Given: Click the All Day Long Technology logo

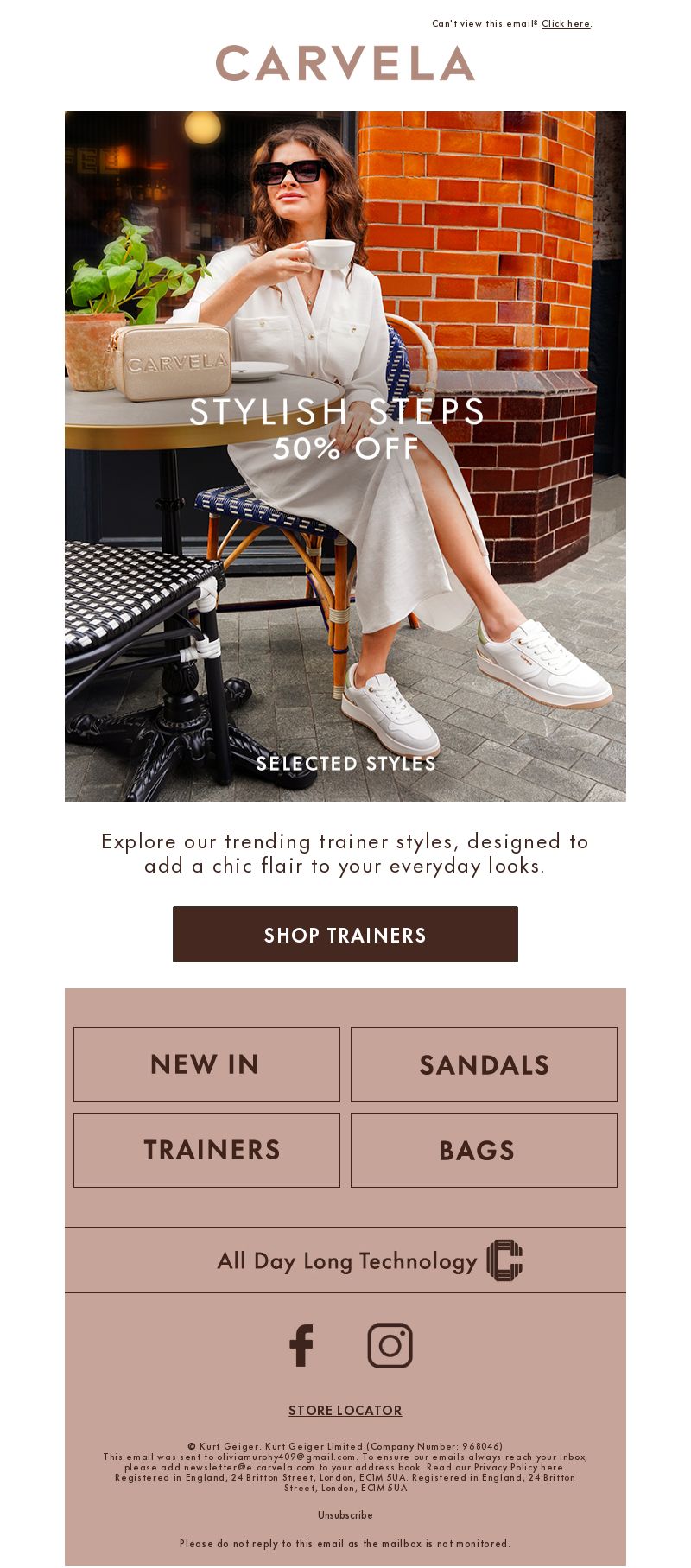Looking at the screenshot, I should pos(504,1260).
